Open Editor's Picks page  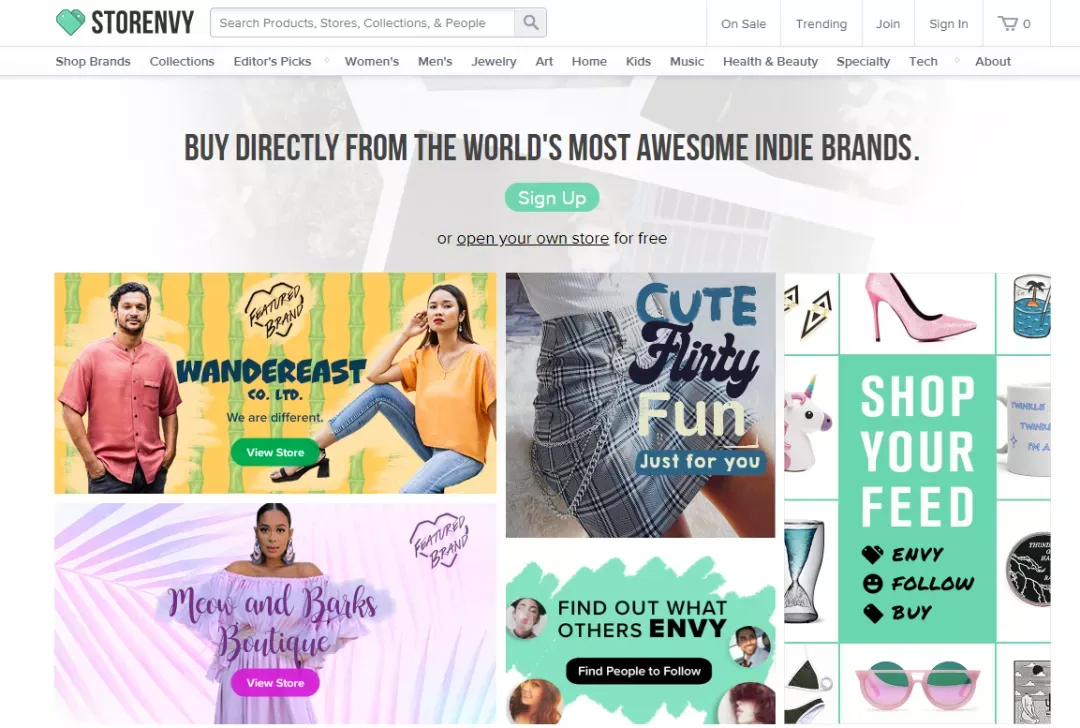[272, 61]
